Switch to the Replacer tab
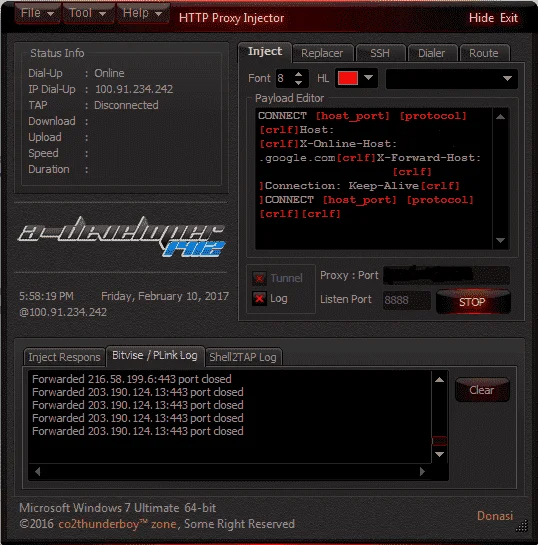The image size is (538, 545). point(322,53)
